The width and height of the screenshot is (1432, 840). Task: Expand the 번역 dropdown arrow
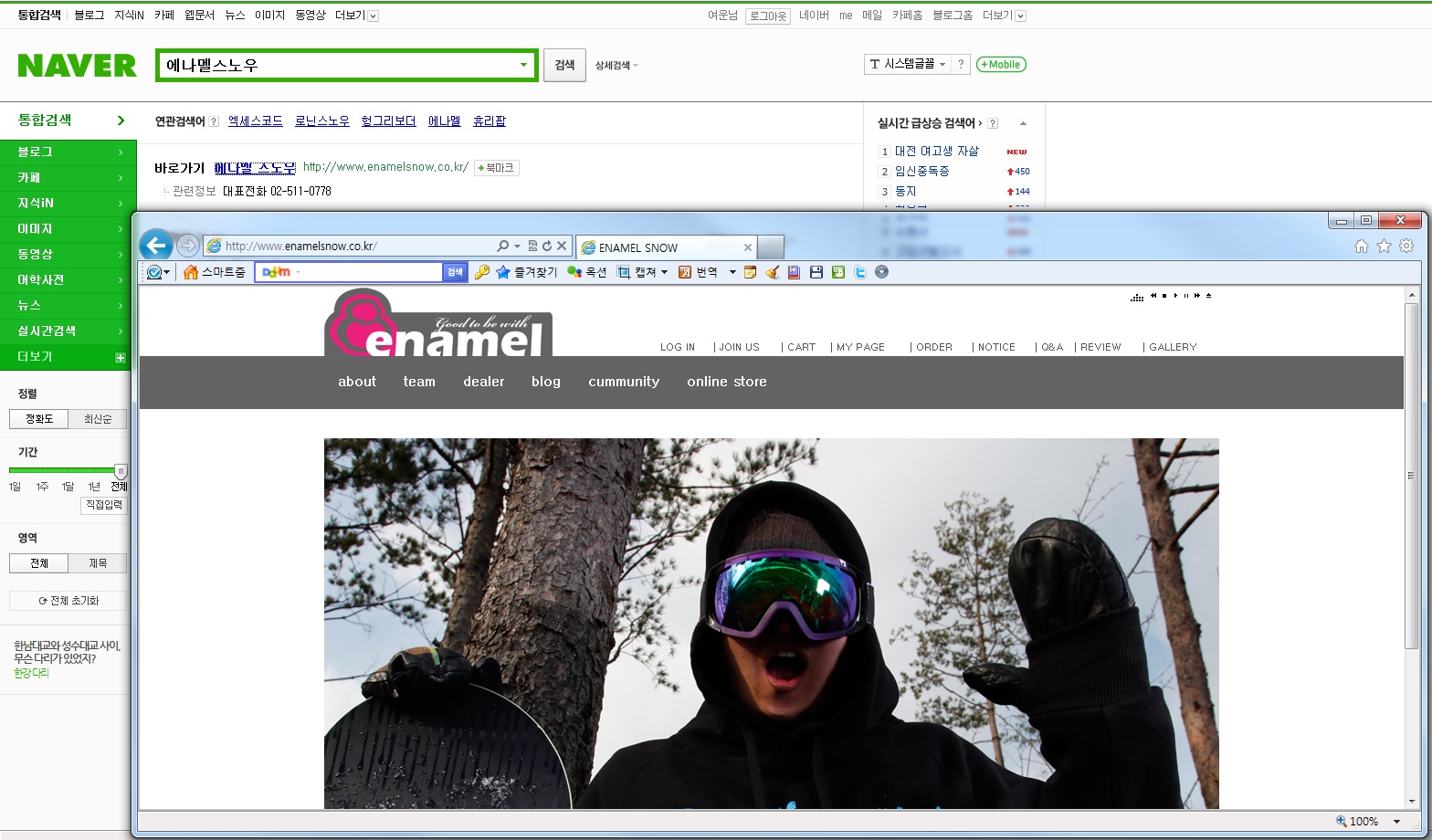pos(732,272)
